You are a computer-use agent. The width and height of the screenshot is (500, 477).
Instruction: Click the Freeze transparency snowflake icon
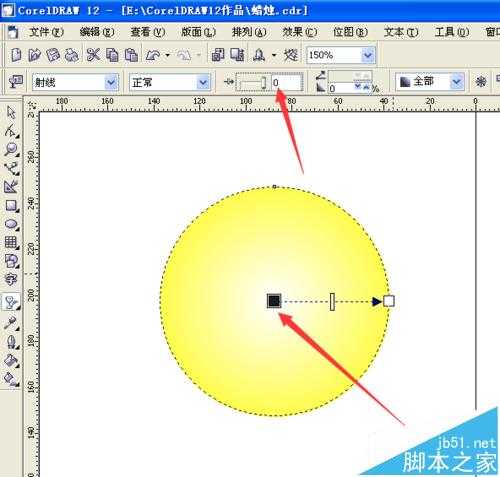(x=480, y=81)
